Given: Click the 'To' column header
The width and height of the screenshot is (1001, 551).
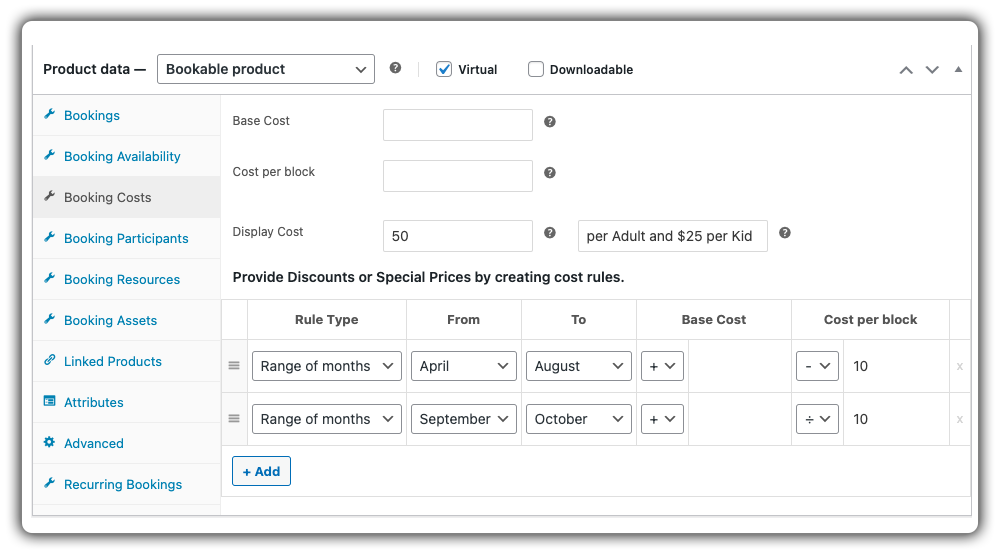Looking at the screenshot, I should point(578,319).
